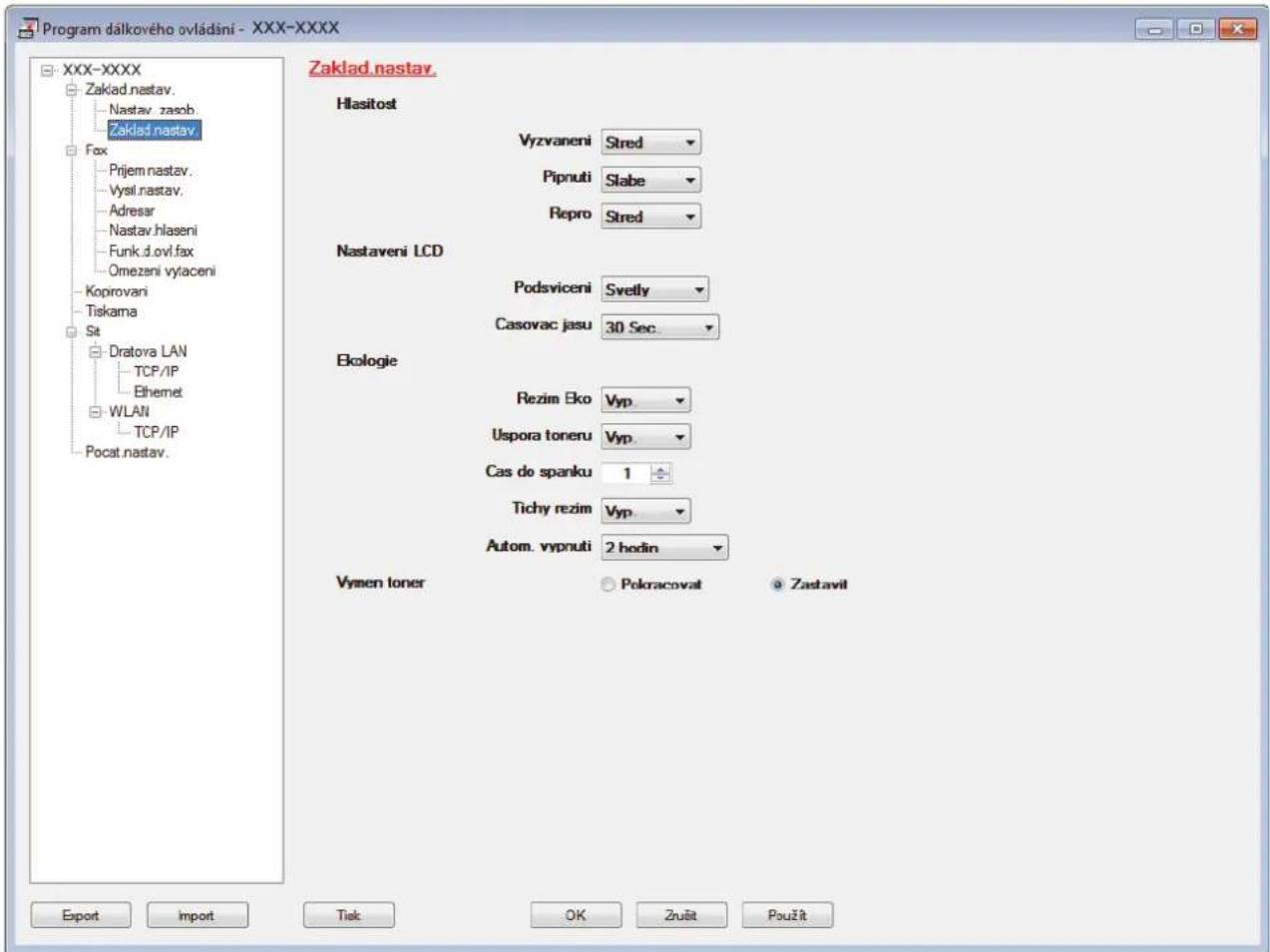Select Nastav. zasob. tree item
Viewport: 1270px width, 952px height.
153,110
